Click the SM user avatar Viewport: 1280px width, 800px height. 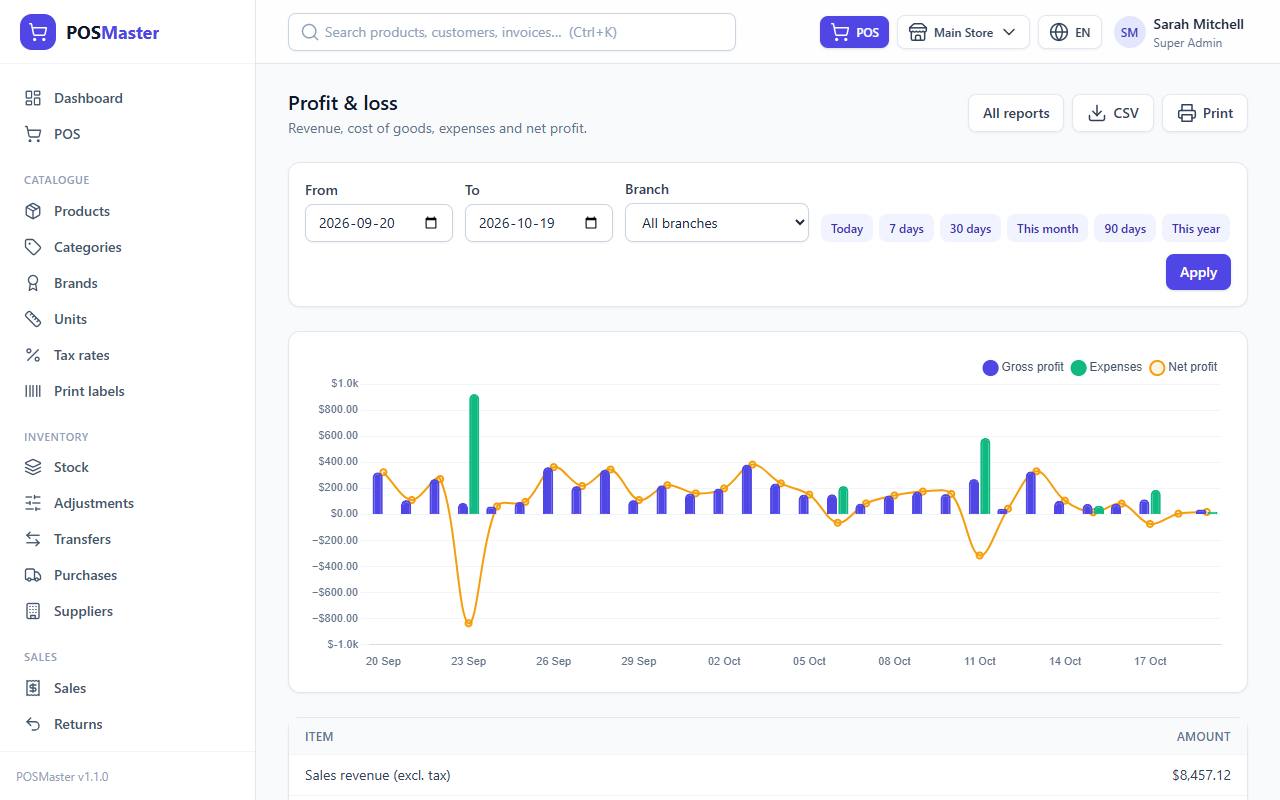pos(1129,32)
